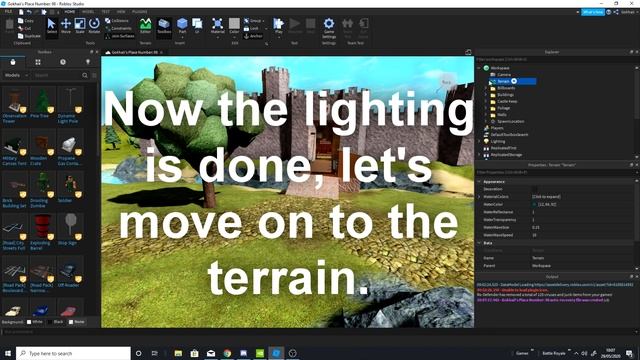
Task: Expand the MaterialColors property
Action: pyautogui.click(x=479, y=197)
